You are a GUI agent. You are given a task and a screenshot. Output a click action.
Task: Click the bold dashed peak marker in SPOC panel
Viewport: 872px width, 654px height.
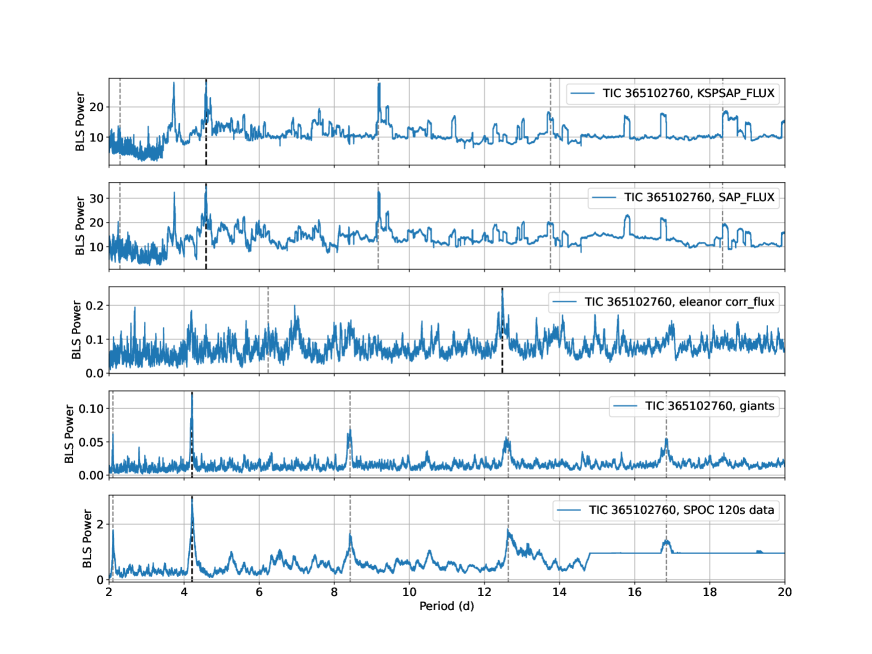192,538
